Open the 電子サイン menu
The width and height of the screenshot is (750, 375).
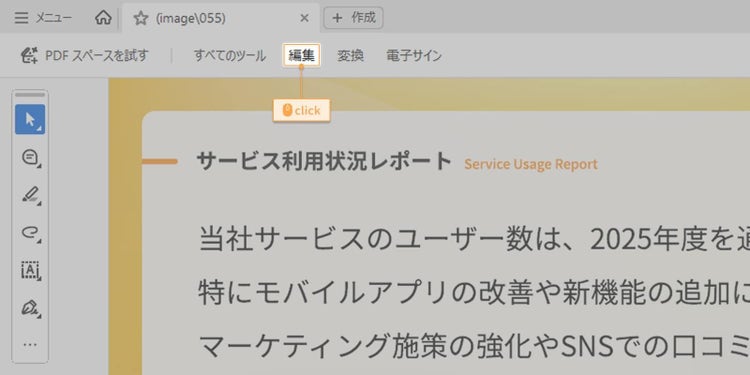pos(414,56)
